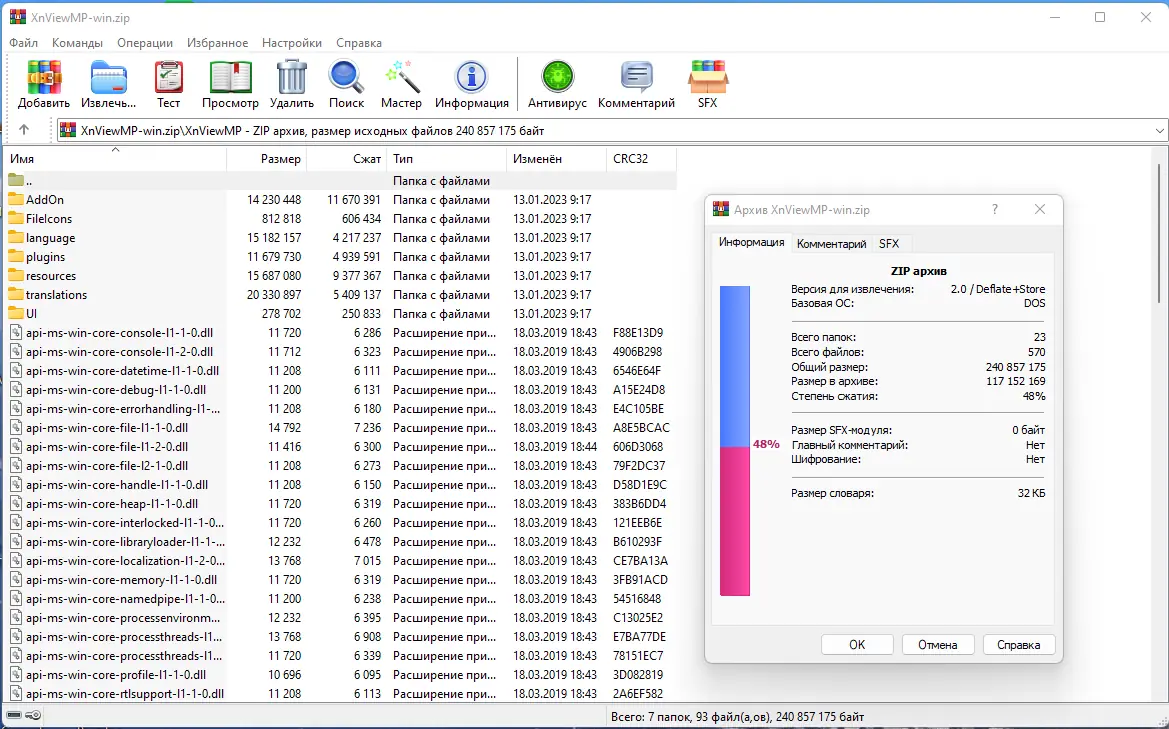
Task: Click the Комментарий toolbar icon
Action: coord(636,77)
